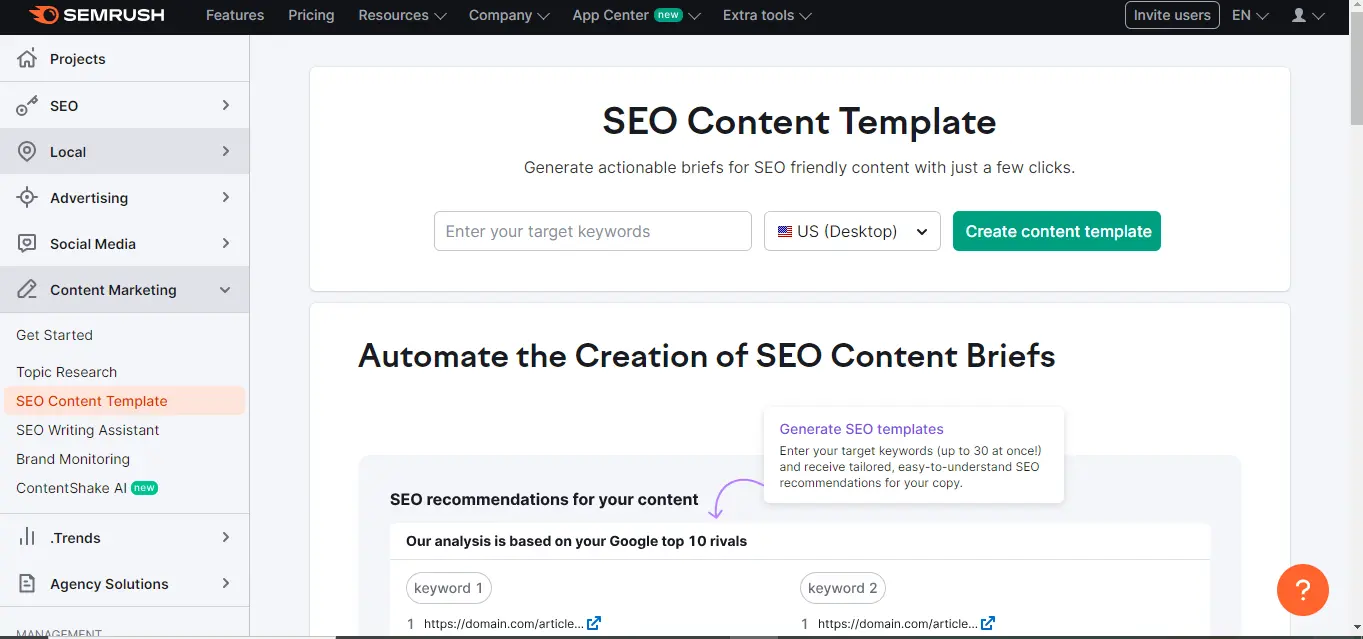Open the Company dropdown menu

[510, 15]
